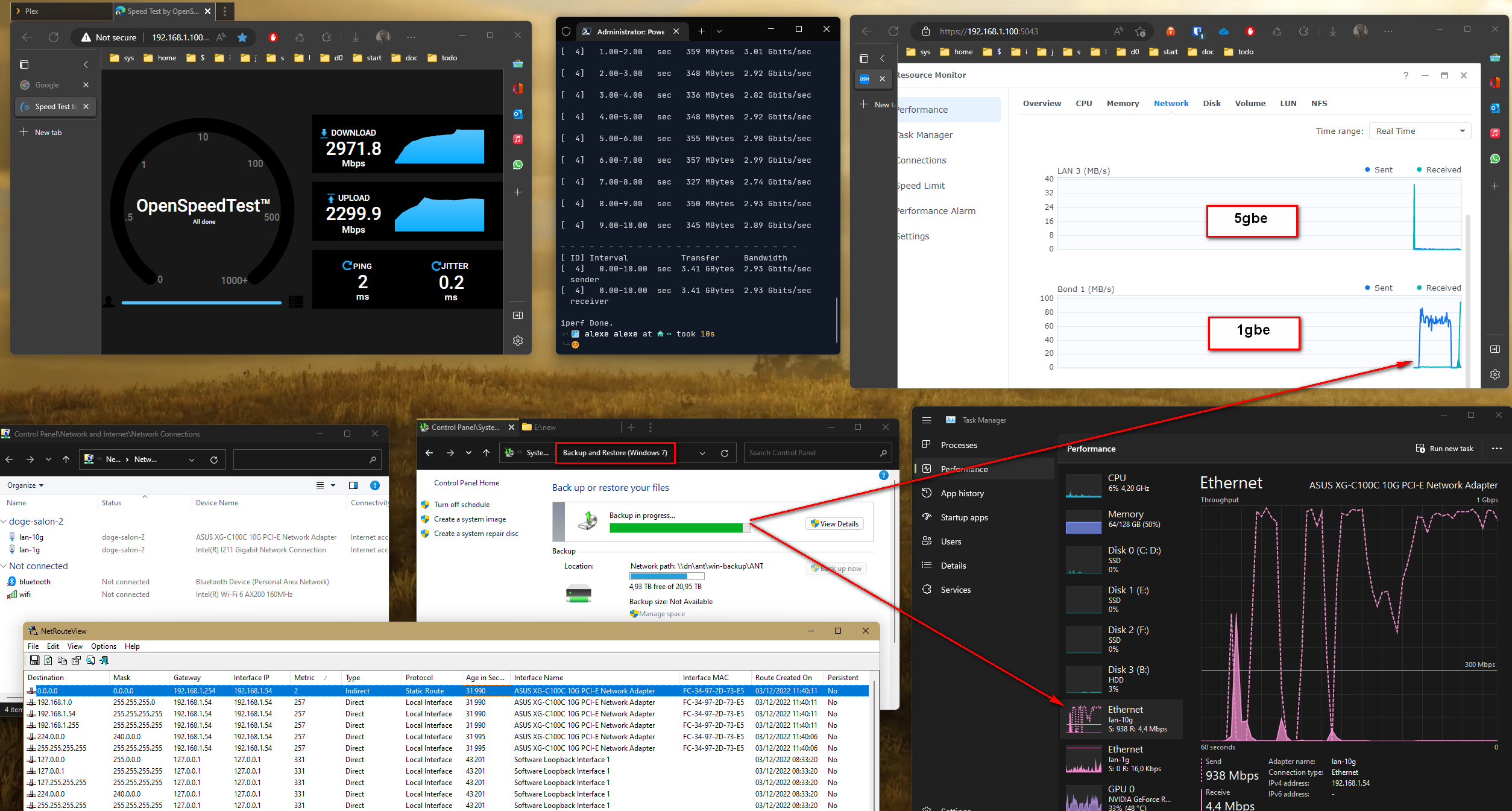This screenshot has height=811, width=1512.
Task: Open the Options menu in NetRouteView
Action: [103, 646]
